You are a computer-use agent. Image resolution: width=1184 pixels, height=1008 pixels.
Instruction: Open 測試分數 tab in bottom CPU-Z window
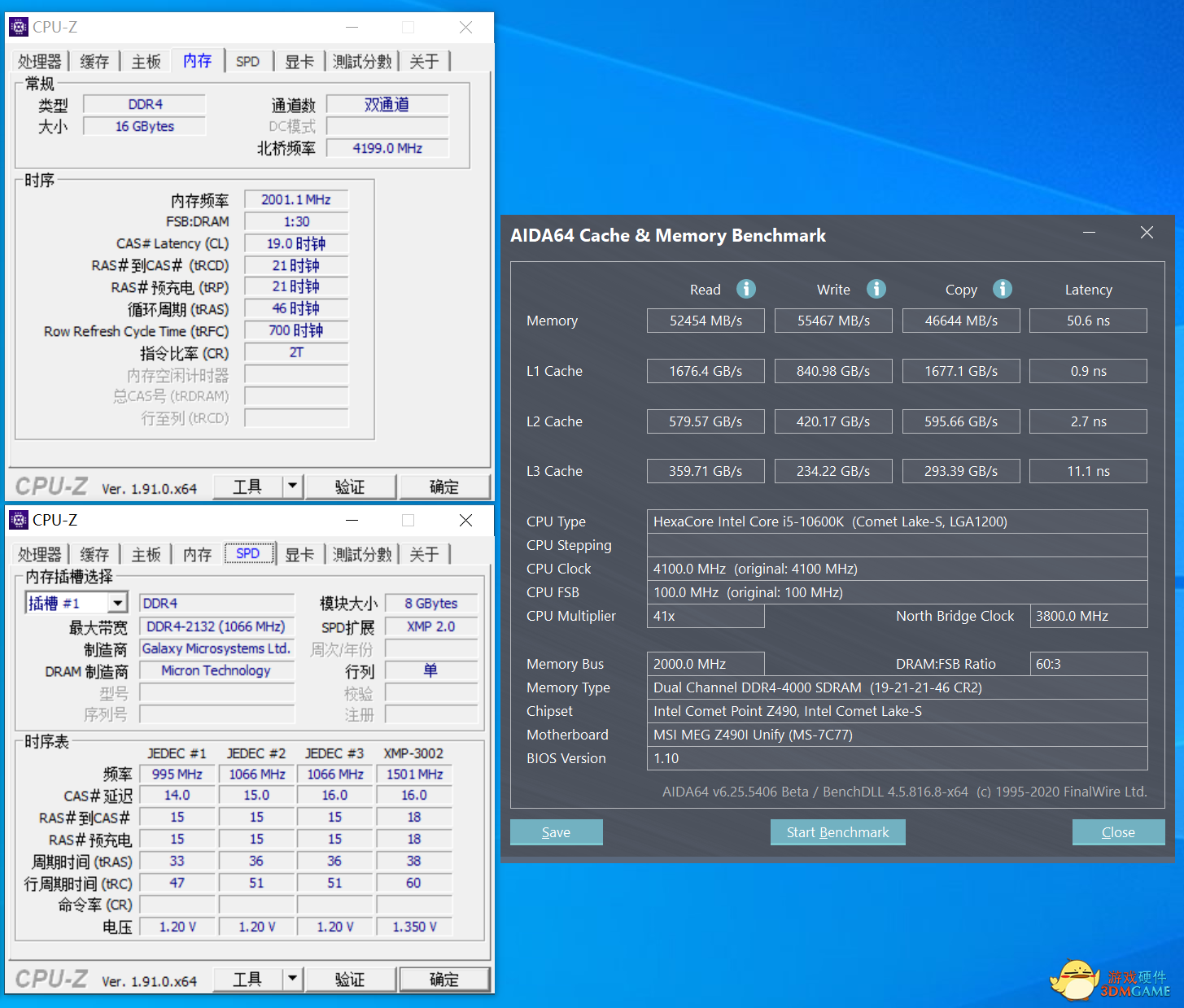[x=362, y=555]
